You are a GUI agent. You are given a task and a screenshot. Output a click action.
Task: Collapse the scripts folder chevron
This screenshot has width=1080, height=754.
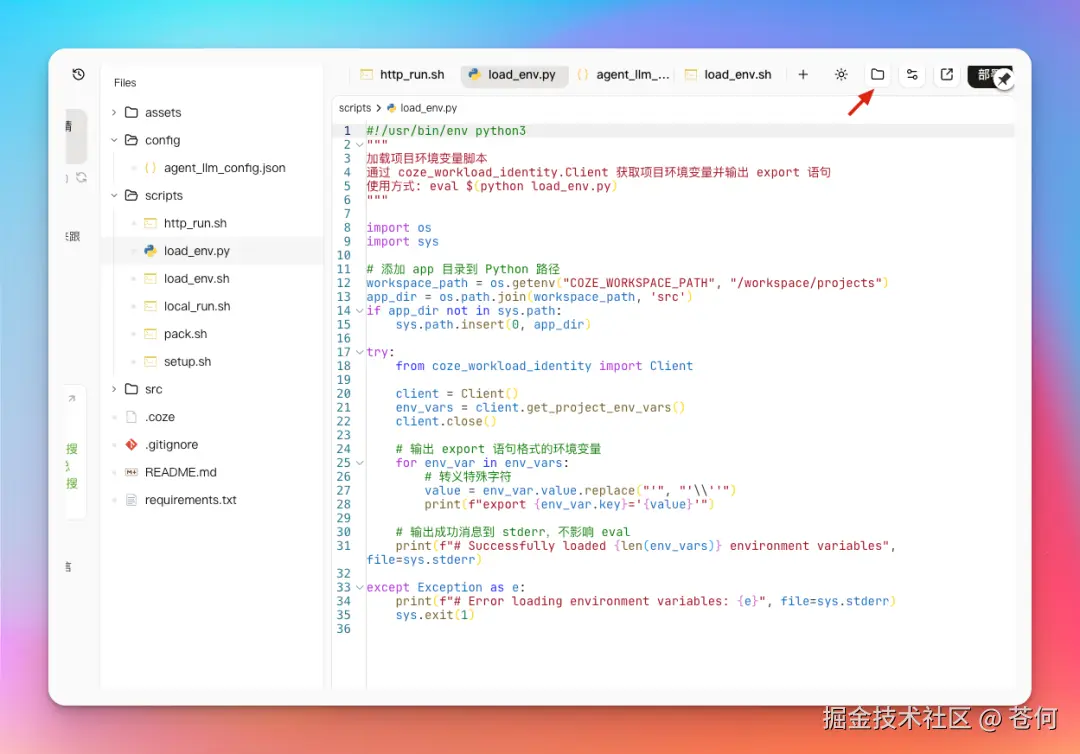pos(114,196)
